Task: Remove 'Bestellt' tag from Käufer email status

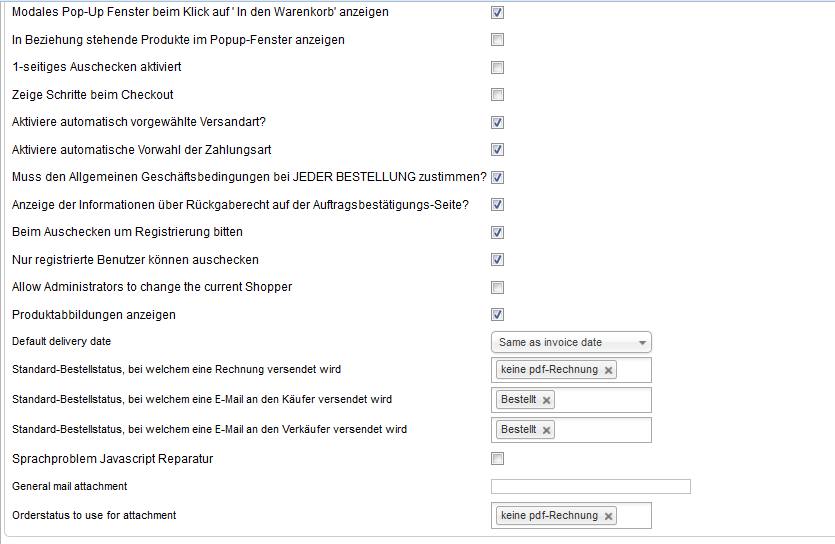Action: coord(547,400)
